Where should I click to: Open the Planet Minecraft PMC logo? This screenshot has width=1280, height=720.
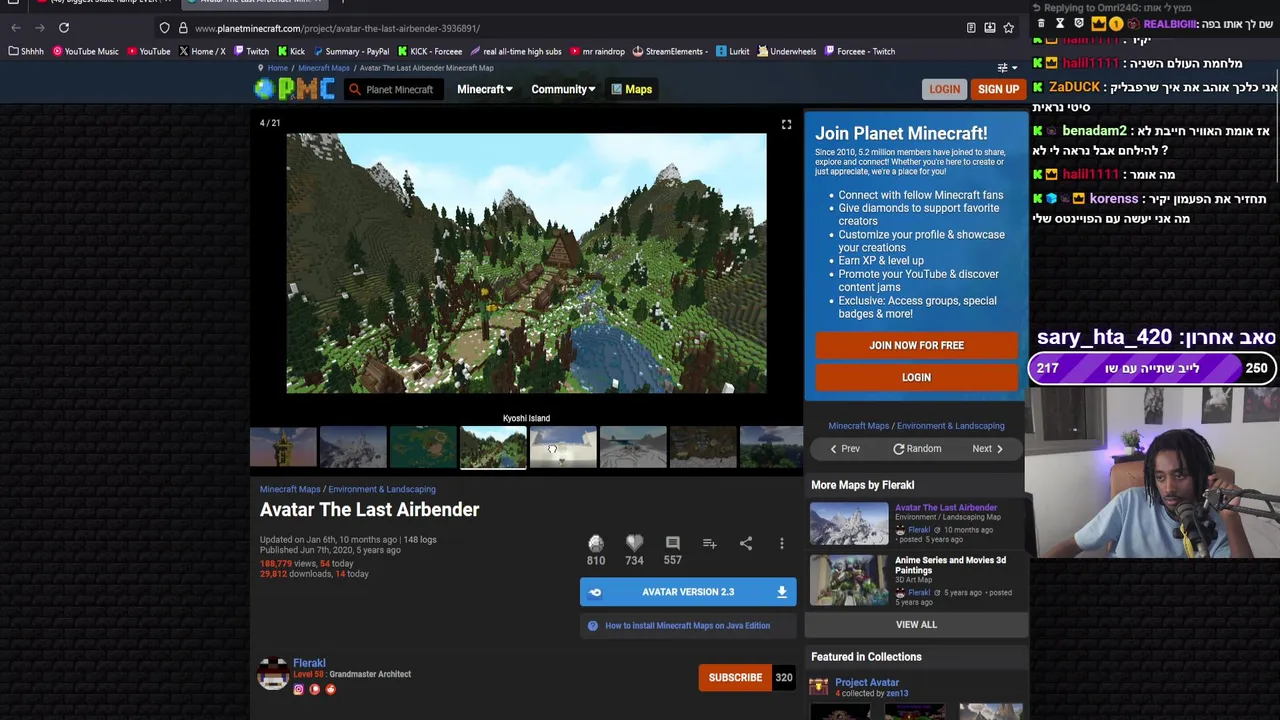(x=294, y=89)
